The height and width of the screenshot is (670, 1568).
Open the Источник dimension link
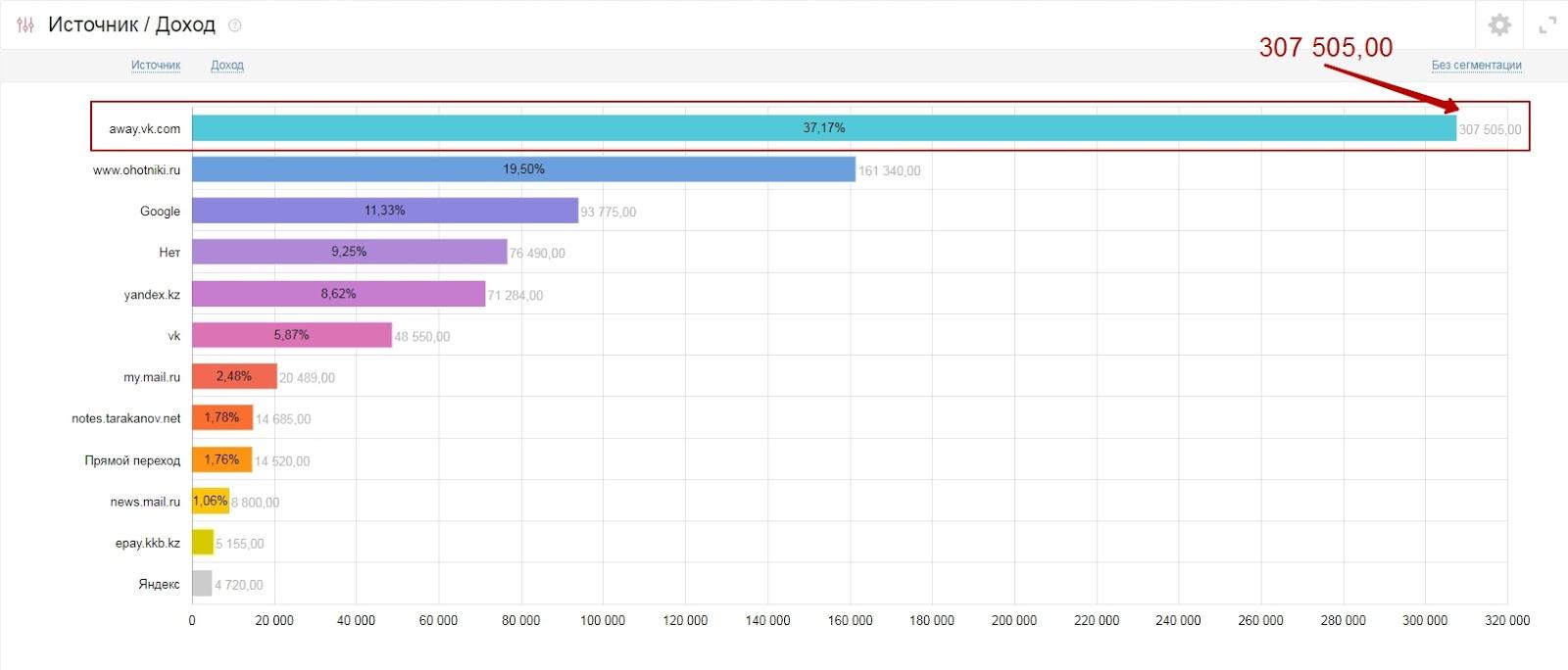pyautogui.click(x=156, y=65)
